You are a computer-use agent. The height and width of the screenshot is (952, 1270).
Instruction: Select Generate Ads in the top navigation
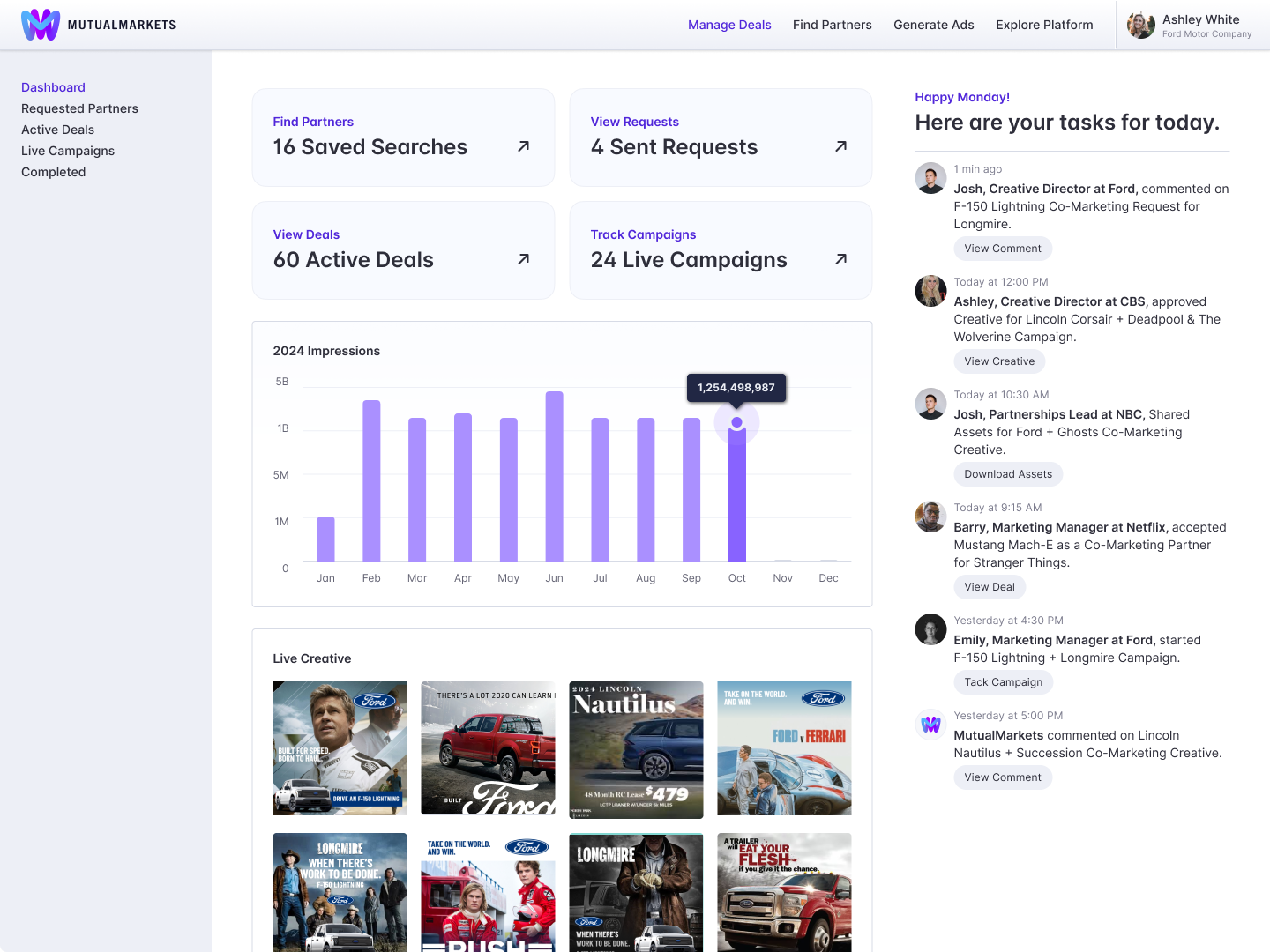(x=934, y=25)
